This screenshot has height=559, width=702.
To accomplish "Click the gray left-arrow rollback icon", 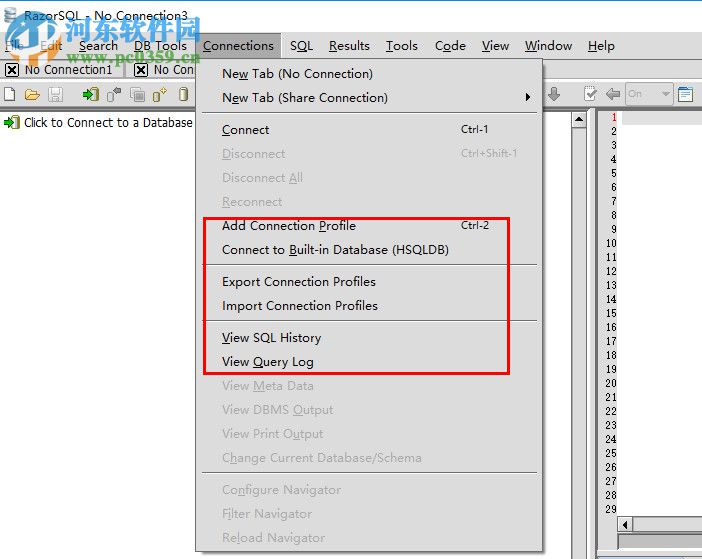I will (613, 94).
